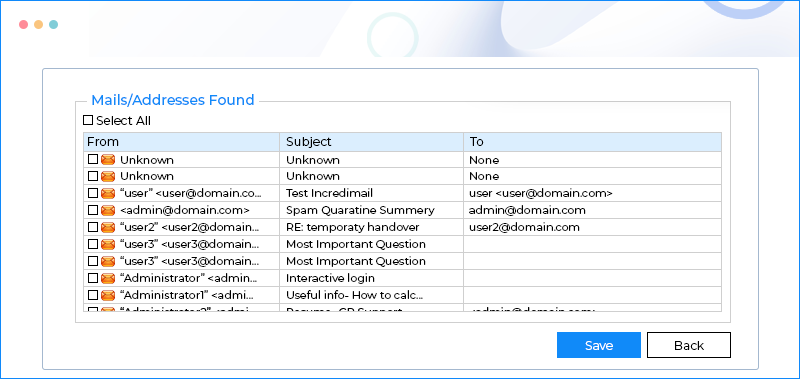
Task: Minimize window using yellow dot
Action: click(x=38, y=24)
